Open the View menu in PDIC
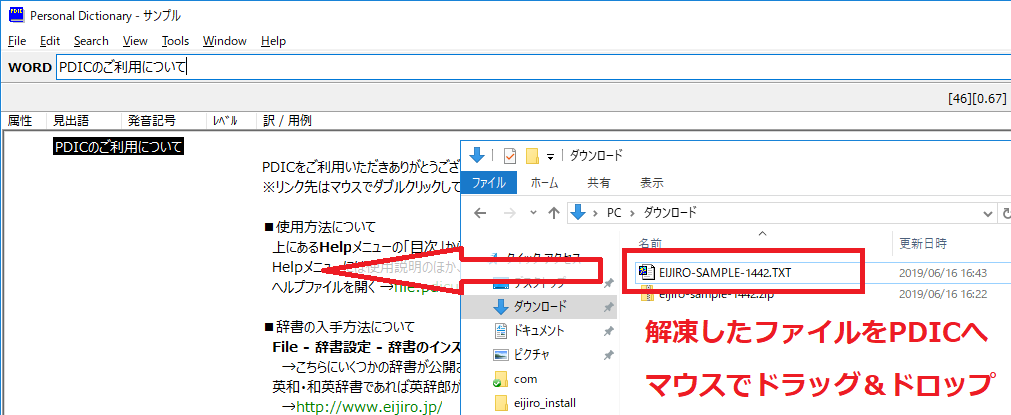 coord(135,41)
